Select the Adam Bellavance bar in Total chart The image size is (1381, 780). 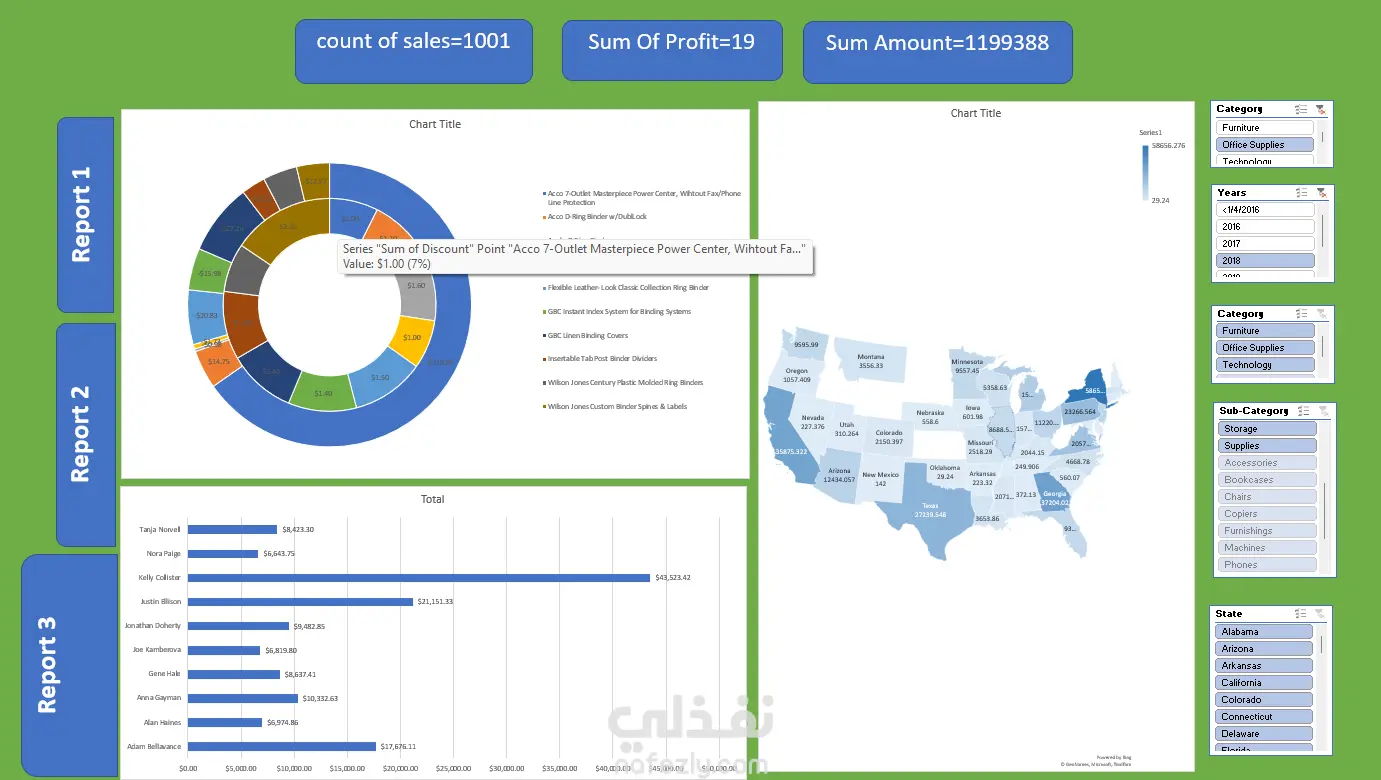tap(281, 746)
